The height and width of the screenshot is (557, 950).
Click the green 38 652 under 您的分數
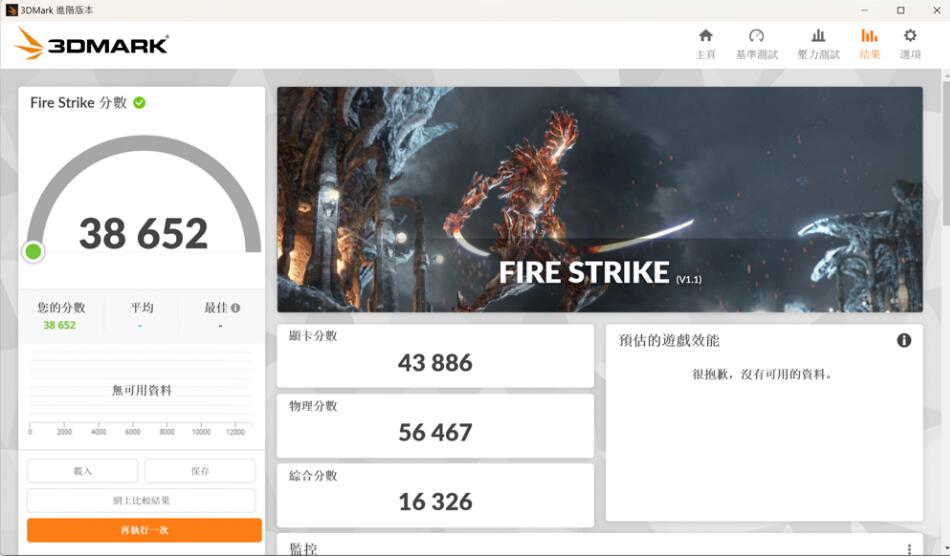[x=59, y=325]
